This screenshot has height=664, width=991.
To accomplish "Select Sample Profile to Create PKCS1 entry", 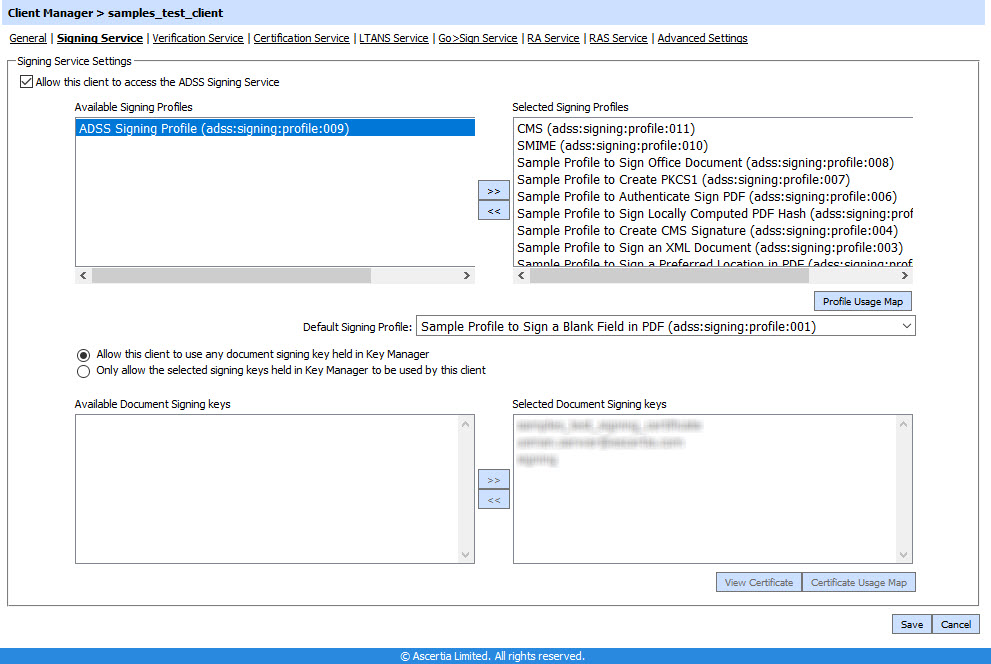I will (683, 179).
